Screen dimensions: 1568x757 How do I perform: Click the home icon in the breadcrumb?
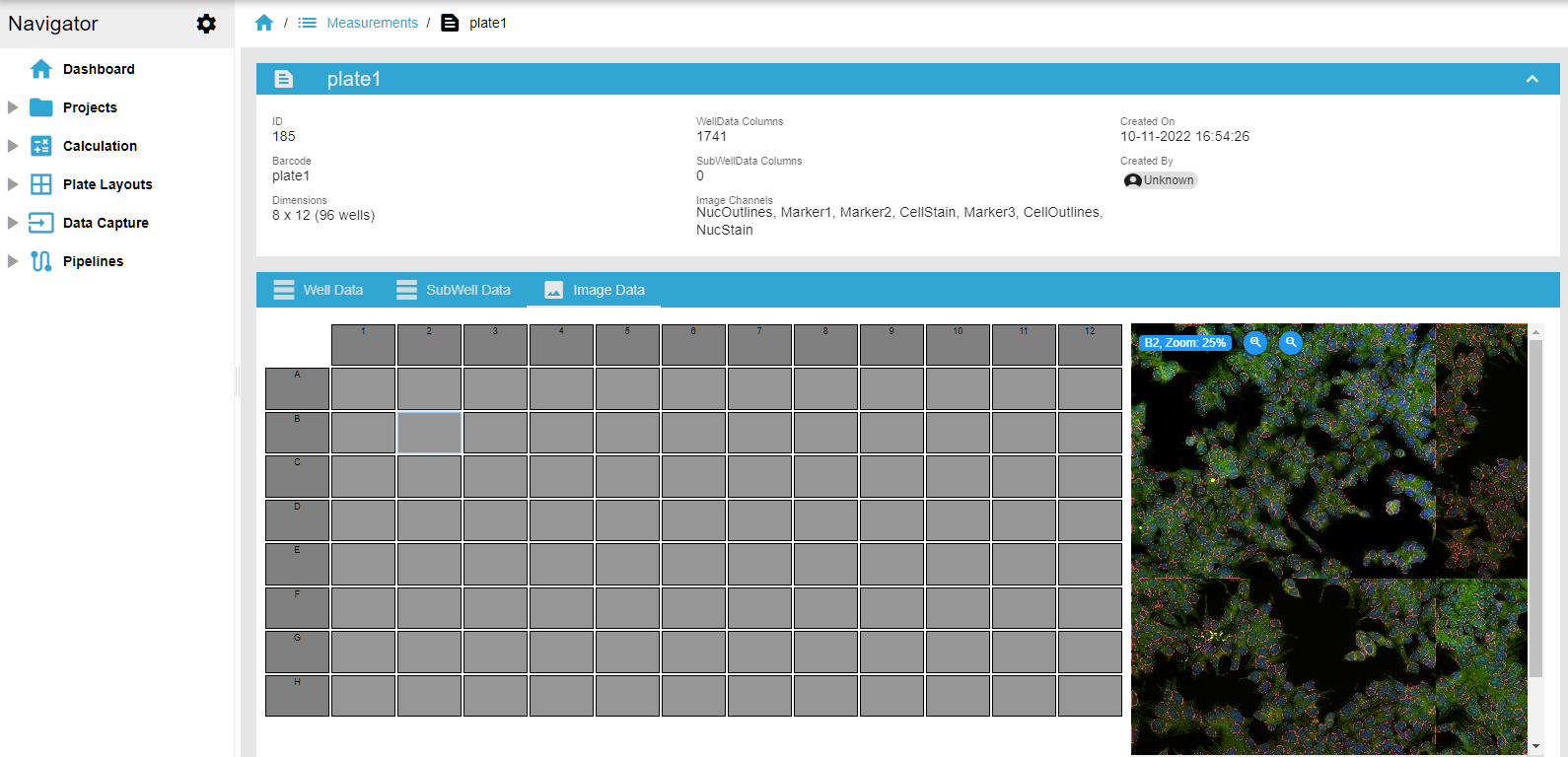pos(263,23)
